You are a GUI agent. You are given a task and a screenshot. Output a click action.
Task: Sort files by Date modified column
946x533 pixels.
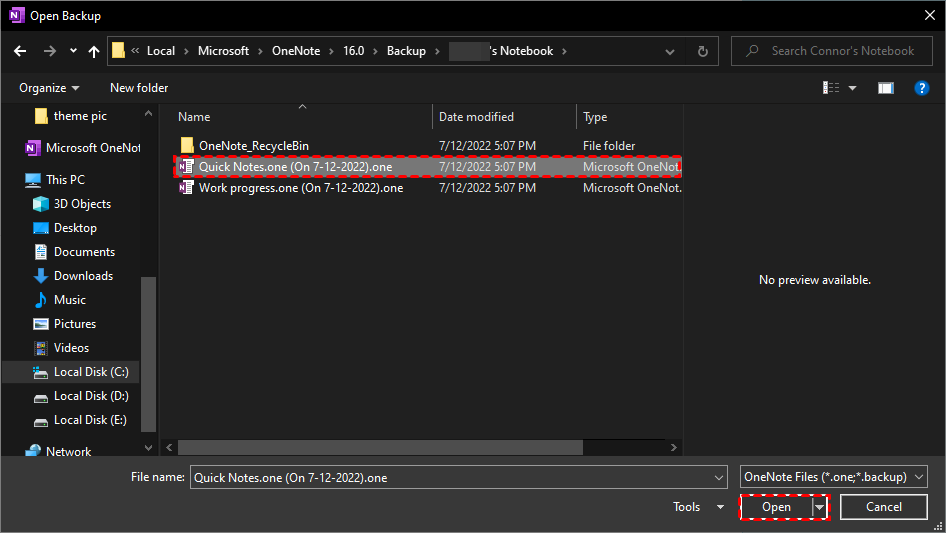tap(476, 117)
